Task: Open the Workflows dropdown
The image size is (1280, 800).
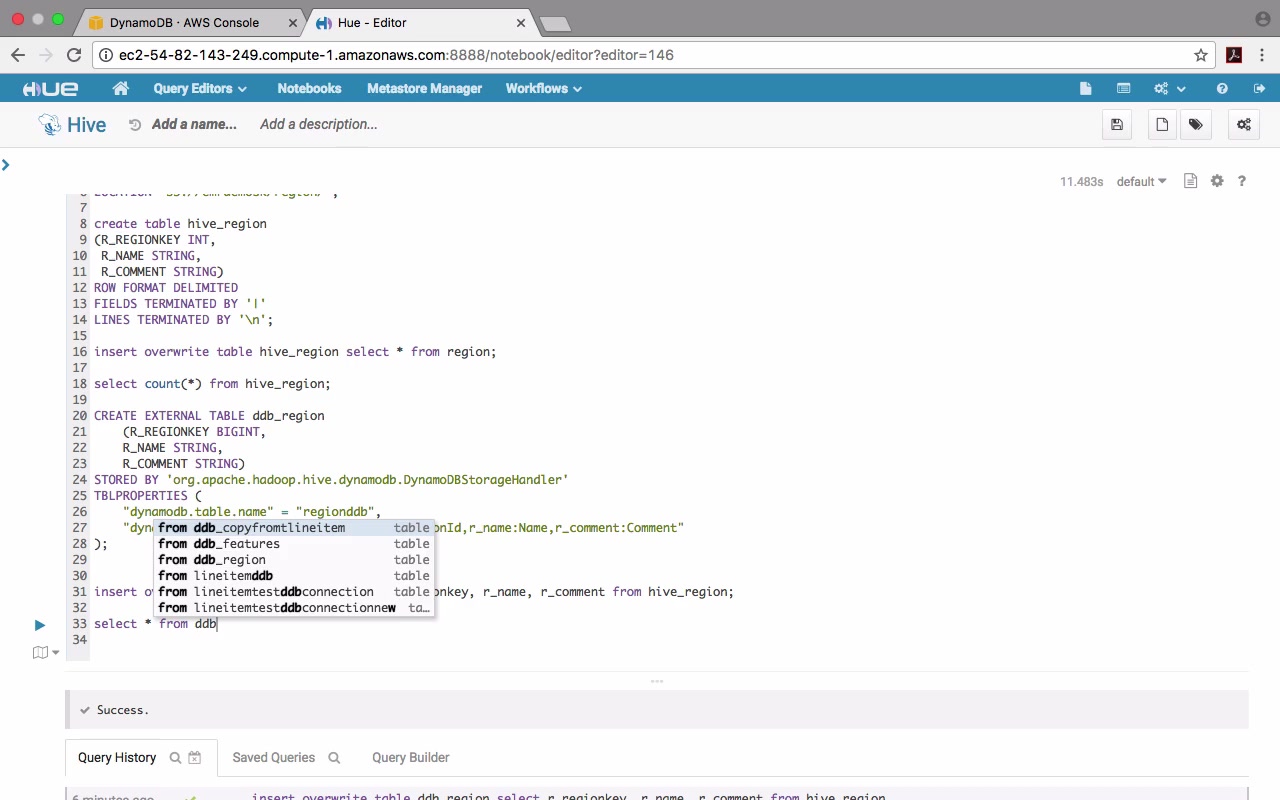Action: click(x=543, y=89)
